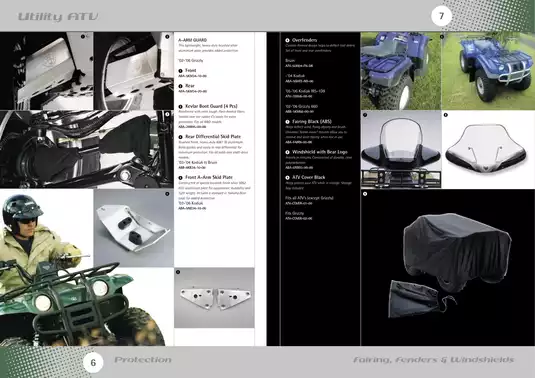Open the black ATV cover photo
Screen dimensions: 535x378
point(448,267)
